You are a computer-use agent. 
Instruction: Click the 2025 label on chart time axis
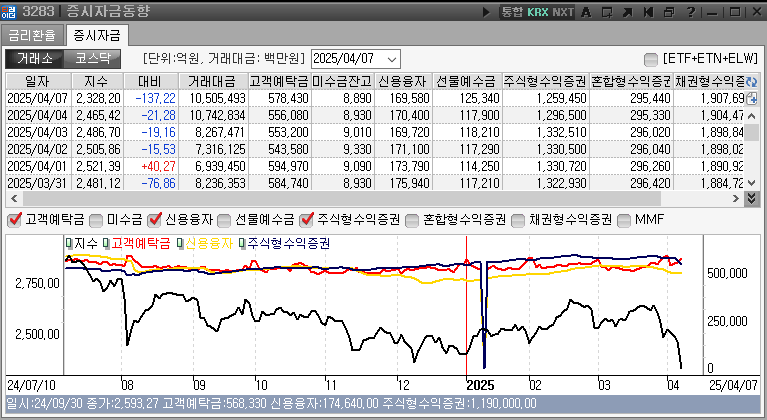480,385
